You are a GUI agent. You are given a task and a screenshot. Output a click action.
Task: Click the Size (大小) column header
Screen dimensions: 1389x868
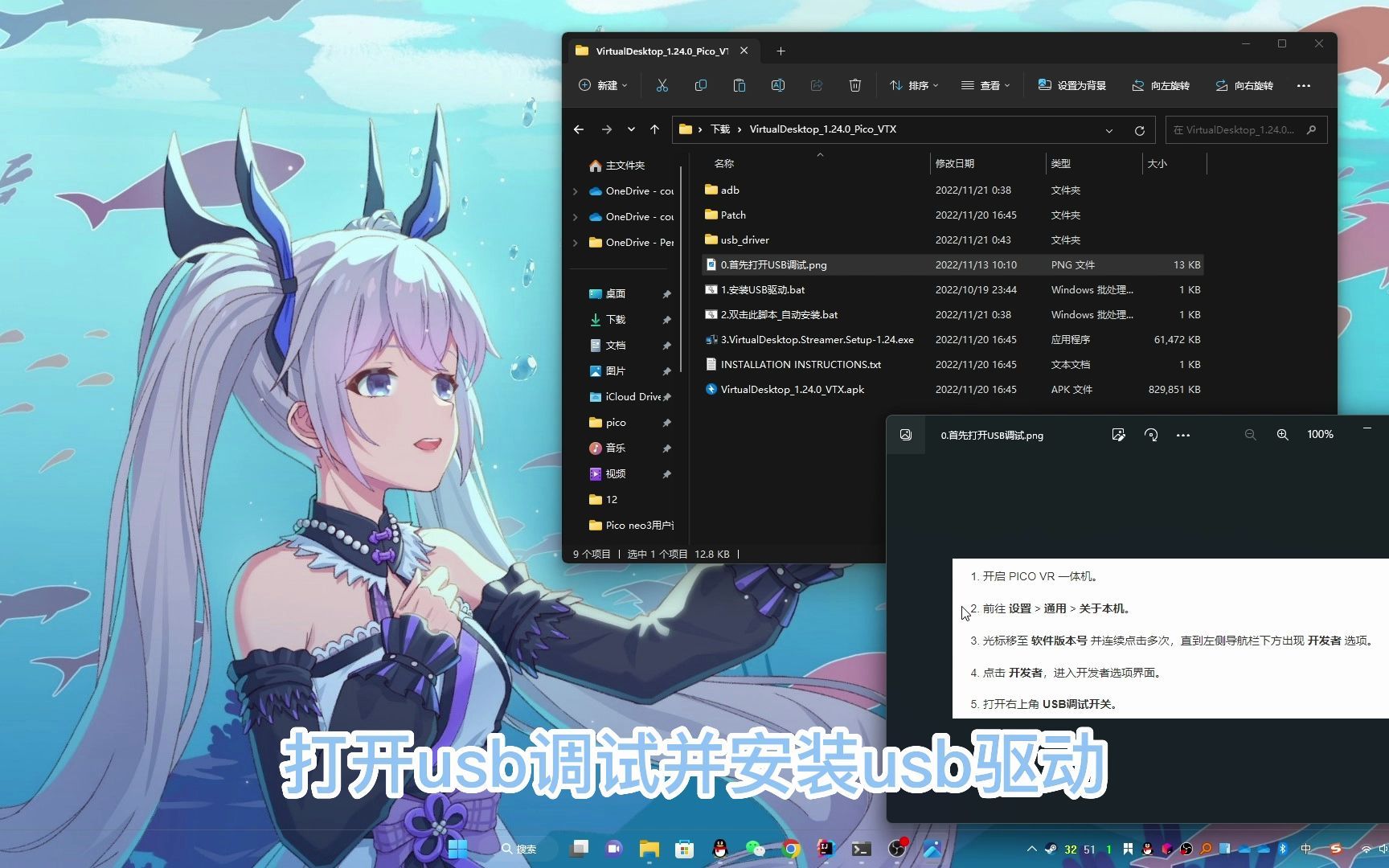click(1174, 163)
